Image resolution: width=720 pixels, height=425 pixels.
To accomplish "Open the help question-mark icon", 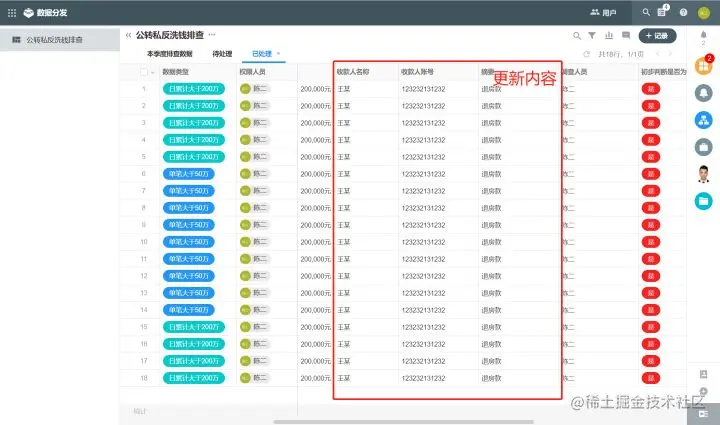I will 683,12.
